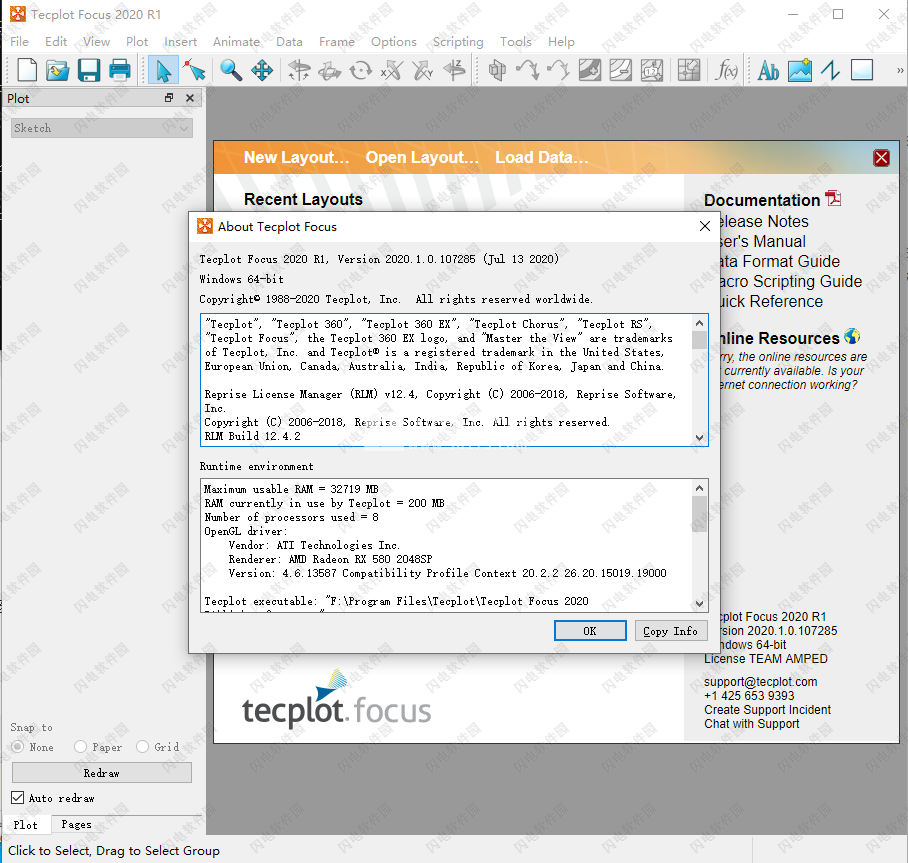
Task: Click the contour label tool icon
Action: (x=652, y=71)
